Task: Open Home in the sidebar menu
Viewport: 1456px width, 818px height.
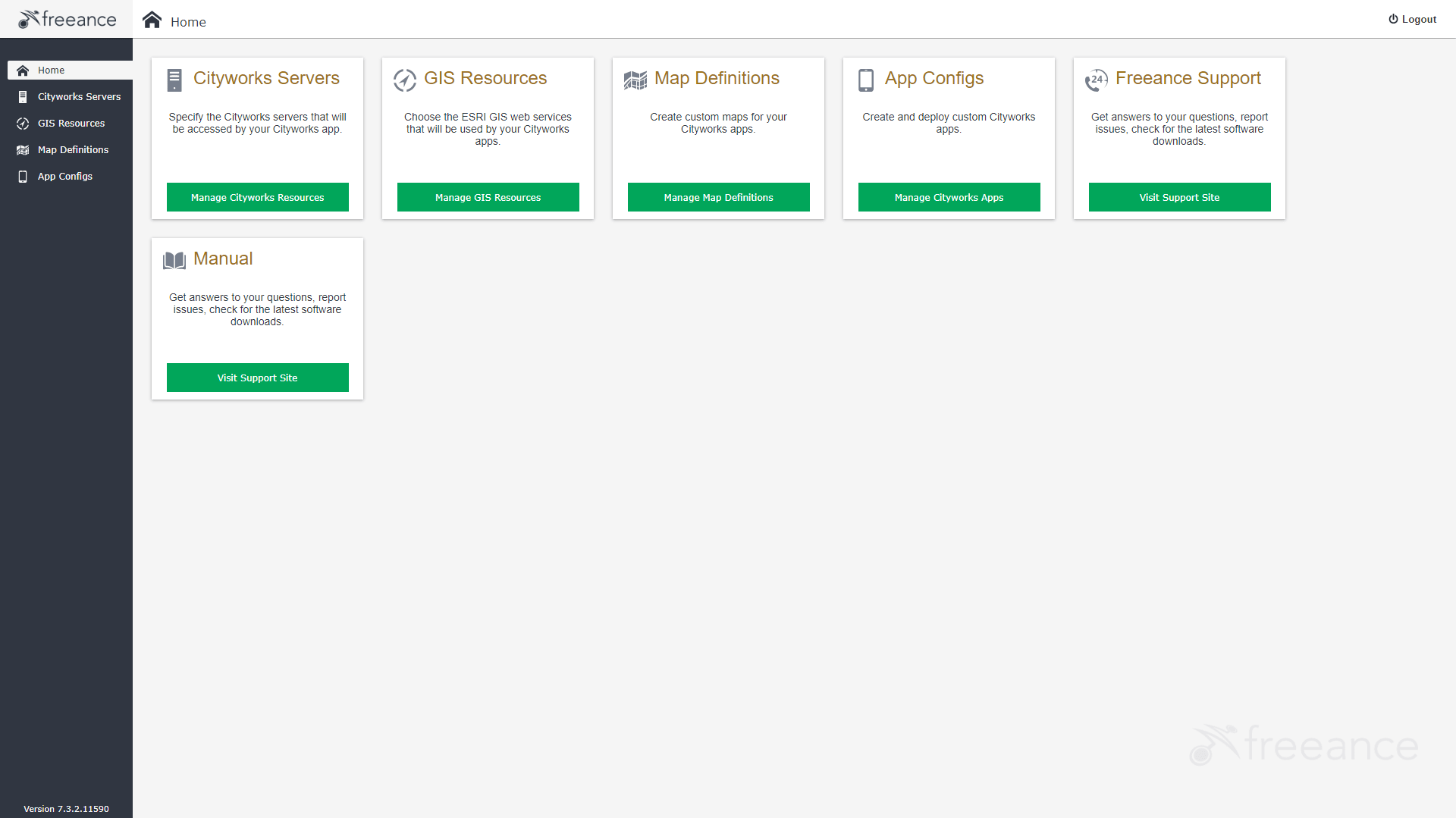Action: (x=70, y=71)
